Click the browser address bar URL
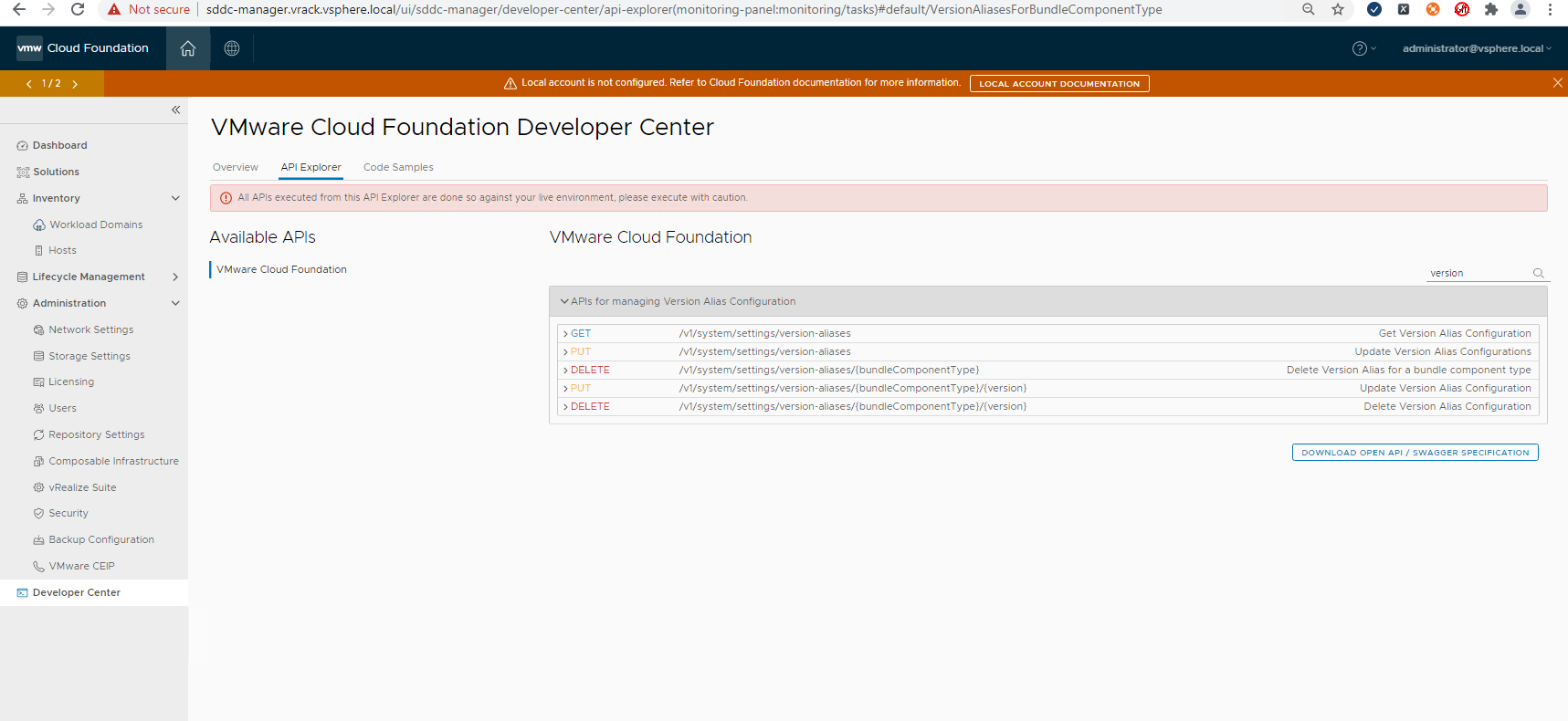Image resolution: width=1568 pixels, height=721 pixels. pos(684,9)
